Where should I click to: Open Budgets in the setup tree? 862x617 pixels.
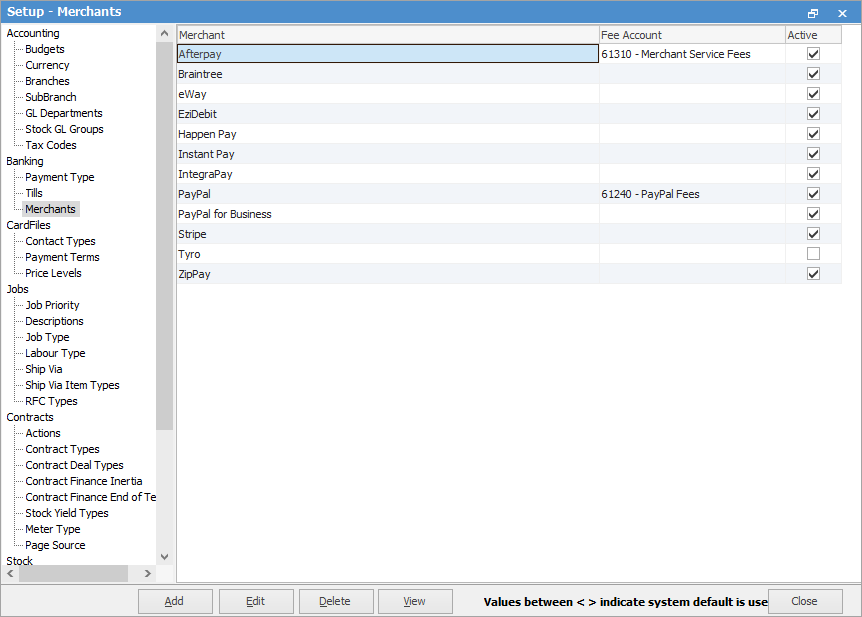[45, 49]
